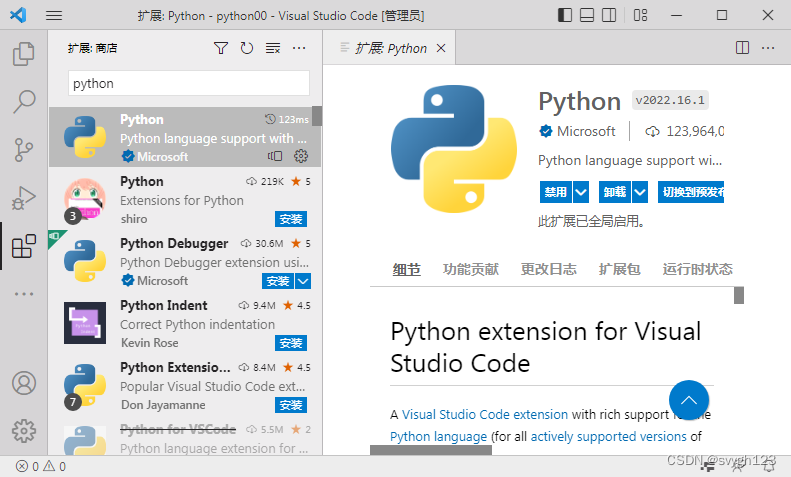The width and height of the screenshot is (791, 477).
Task: Expand the 禁用 disable dropdown arrow
Action: click(x=581, y=192)
